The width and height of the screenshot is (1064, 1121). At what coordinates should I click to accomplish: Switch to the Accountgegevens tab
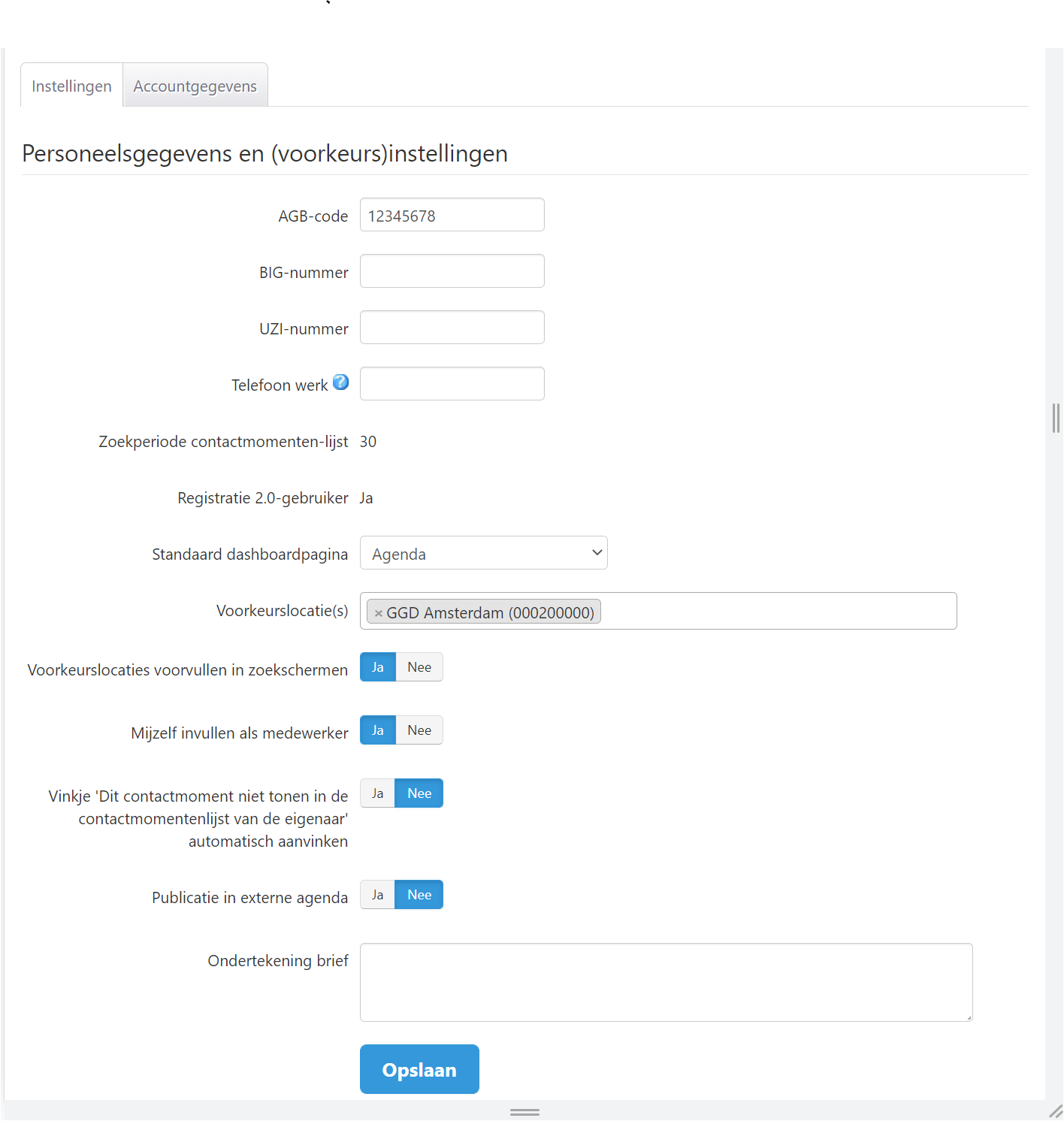click(x=195, y=86)
